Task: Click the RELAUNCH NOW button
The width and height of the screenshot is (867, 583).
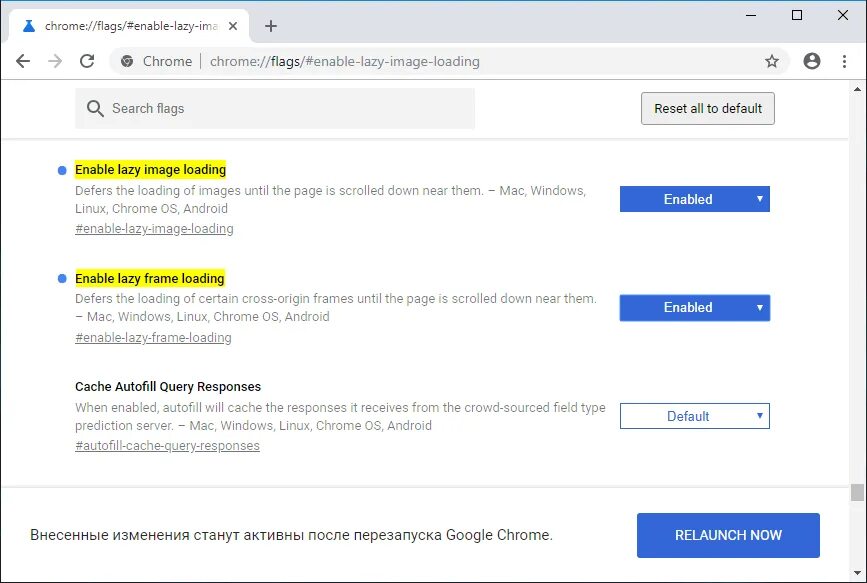Action: [x=728, y=535]
